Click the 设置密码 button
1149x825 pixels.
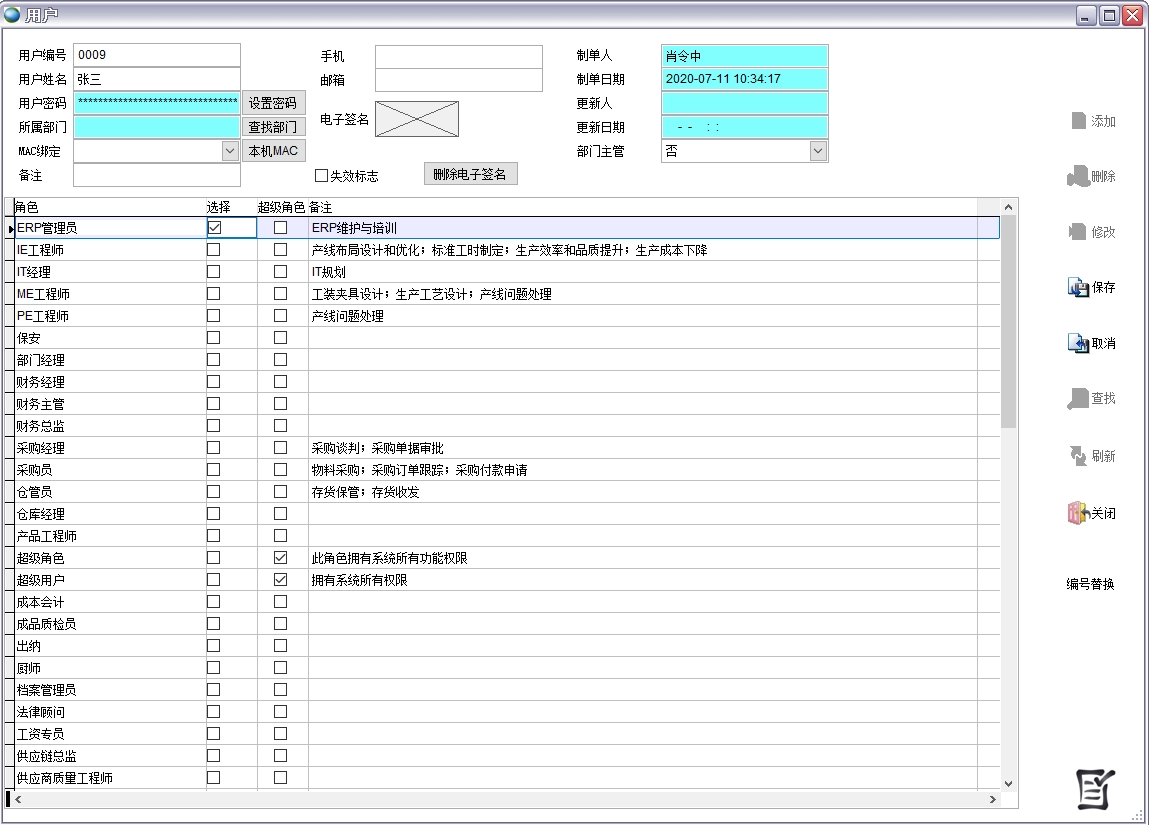[x=272, y=103]
